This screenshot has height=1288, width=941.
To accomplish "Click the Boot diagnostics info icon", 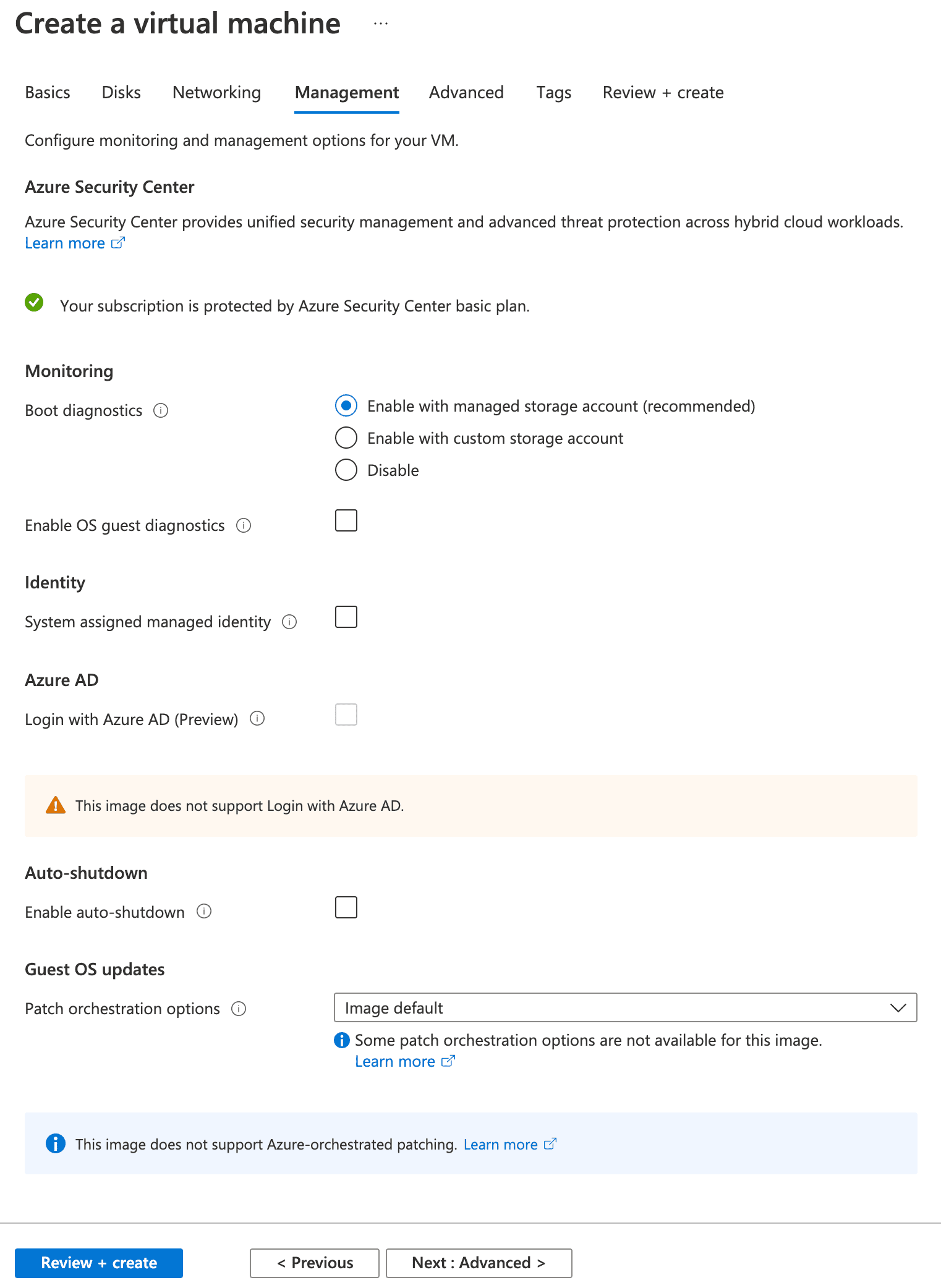I will 161,410.
